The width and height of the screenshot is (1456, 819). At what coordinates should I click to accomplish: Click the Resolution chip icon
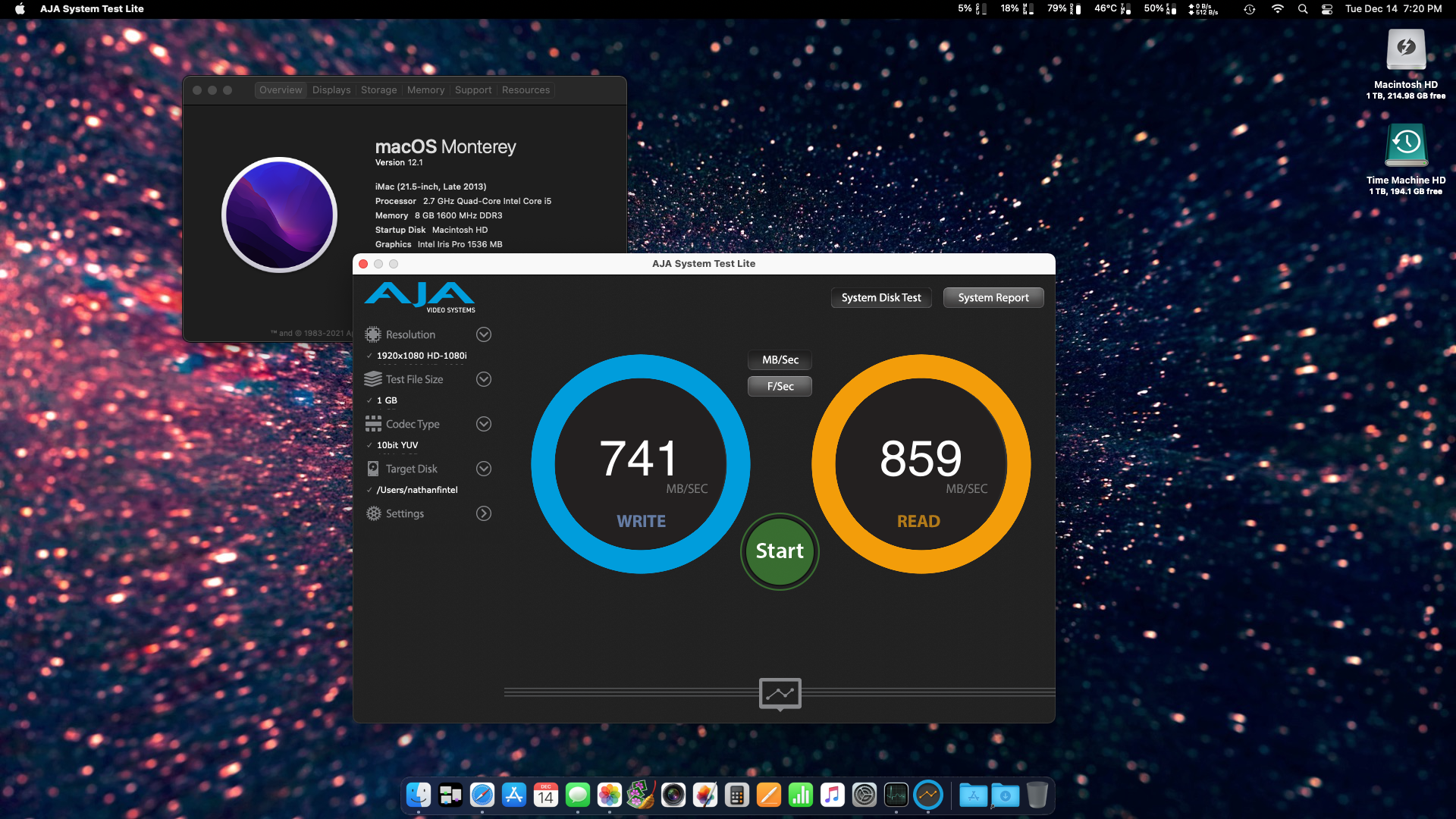373,334
